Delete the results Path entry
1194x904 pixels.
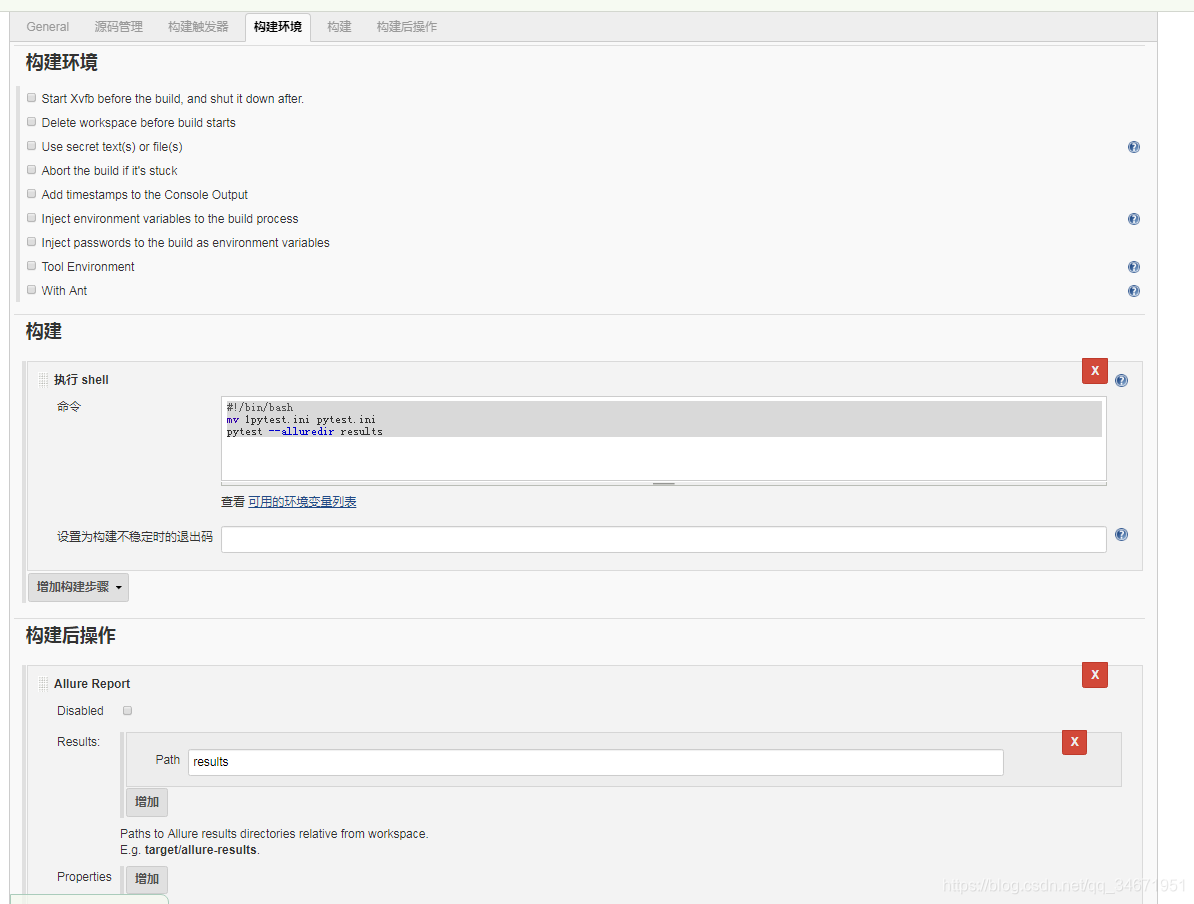pos(1074,742)
